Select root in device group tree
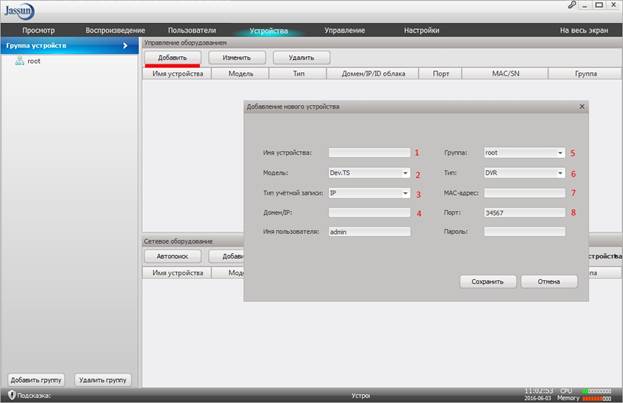Viewport: 623px width, 403px height. tap(34, 61)
